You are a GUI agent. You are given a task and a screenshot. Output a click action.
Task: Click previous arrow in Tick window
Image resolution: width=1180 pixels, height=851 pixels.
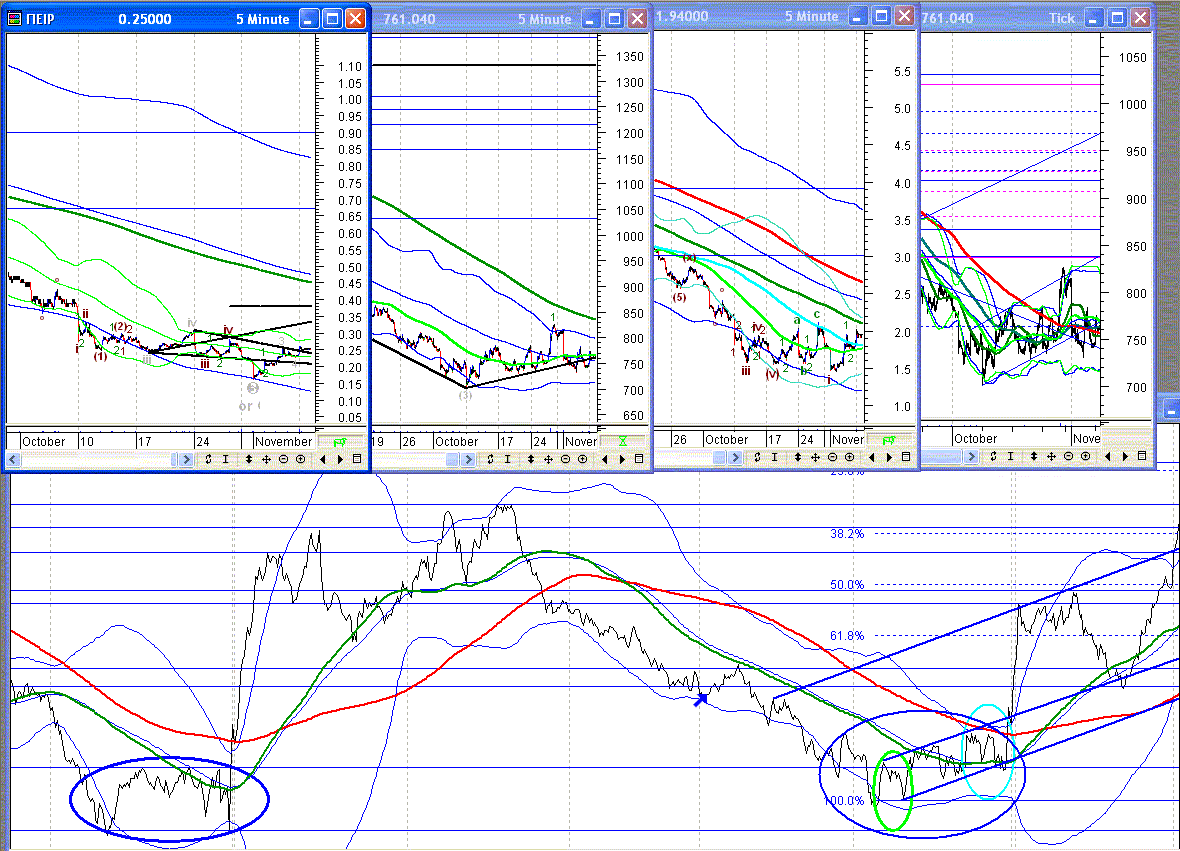(1108, 456)
